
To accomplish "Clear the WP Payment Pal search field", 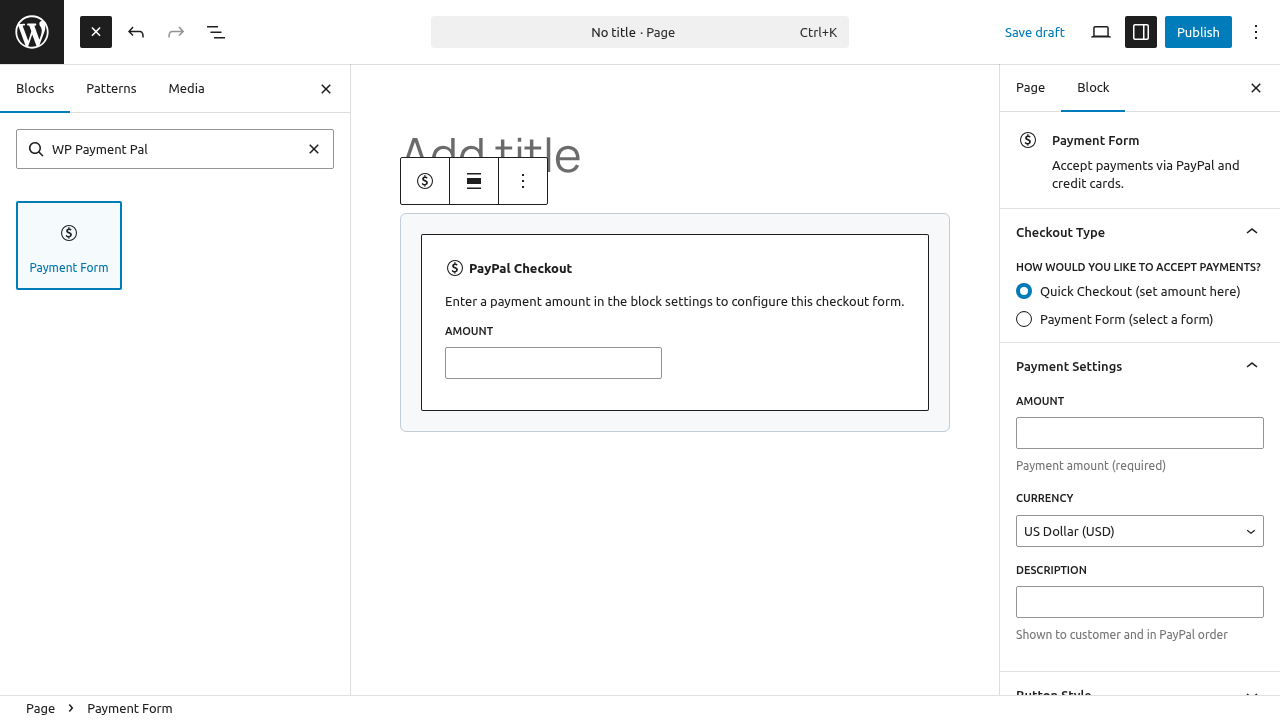I will (x=314, y=148).
